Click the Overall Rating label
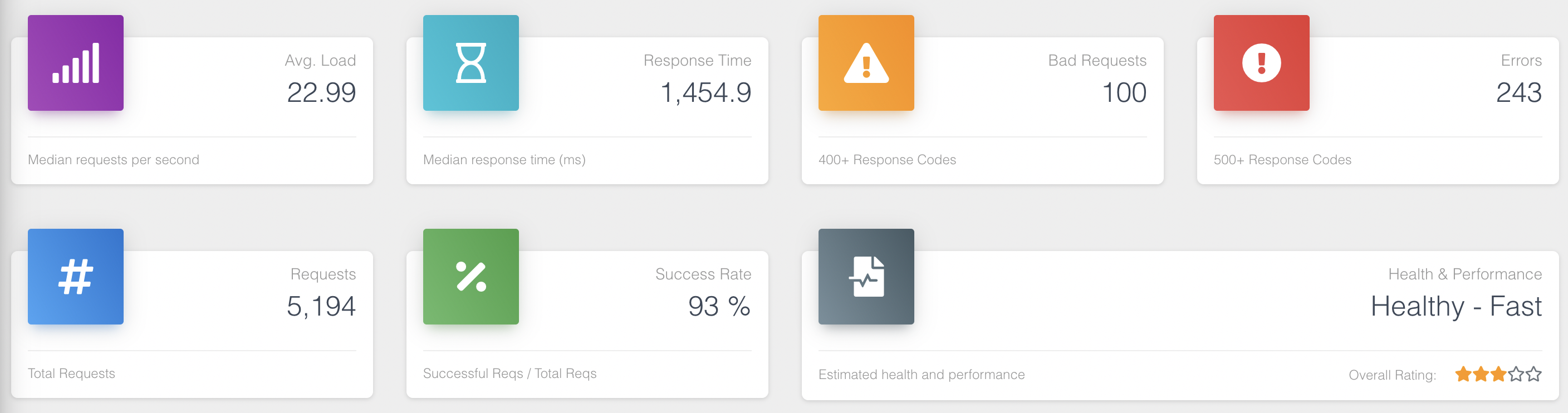The height and width of the screenshot is (413, 1568). (1392, 375)
